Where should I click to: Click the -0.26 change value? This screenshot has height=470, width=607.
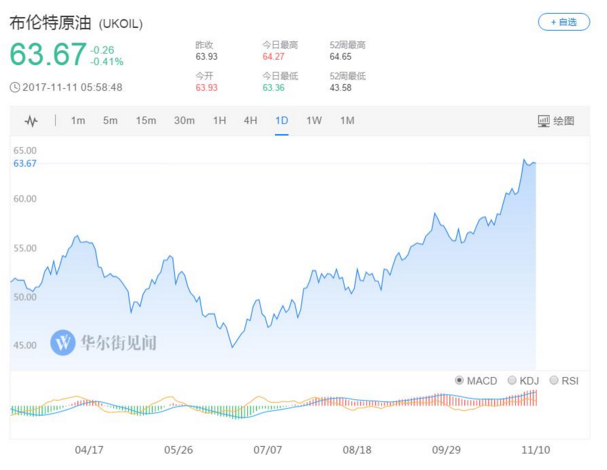(x=102, y=50)
